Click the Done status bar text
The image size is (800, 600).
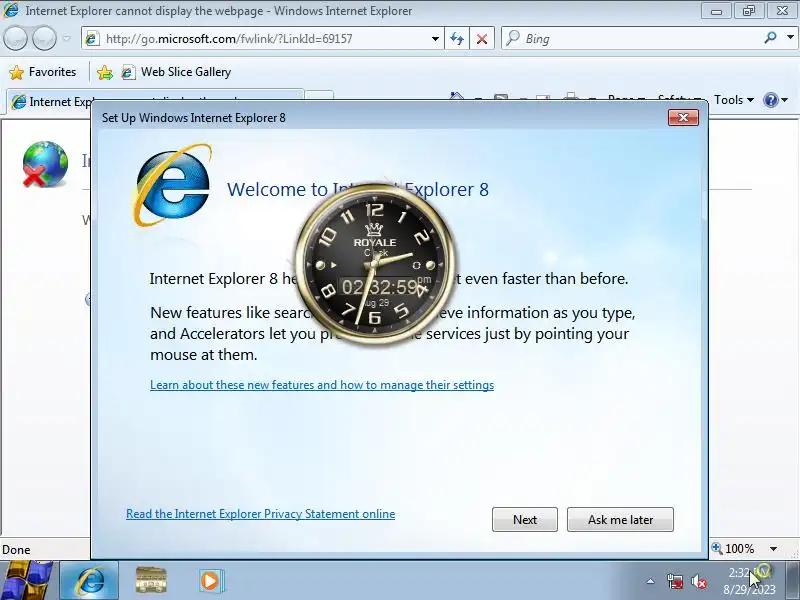[x=16, y=549]
